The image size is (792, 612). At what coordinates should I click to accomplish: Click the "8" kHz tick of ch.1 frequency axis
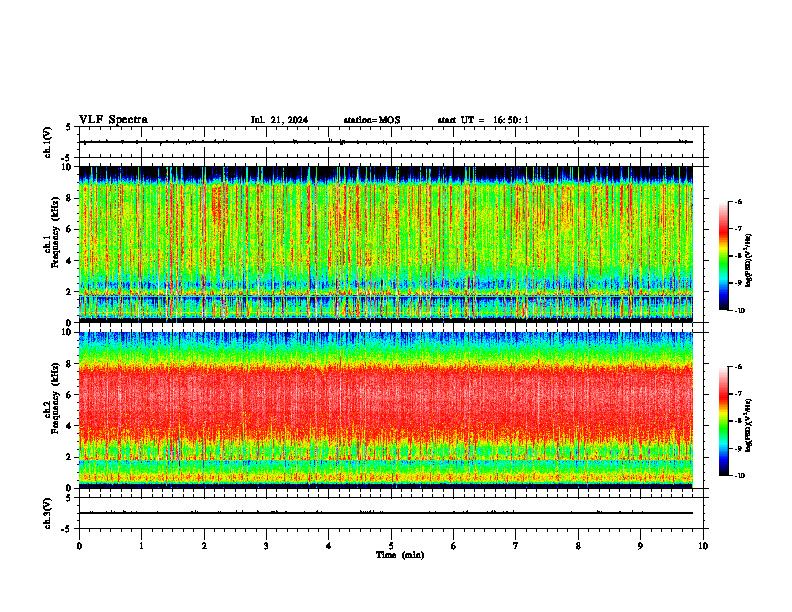point(71,198)
